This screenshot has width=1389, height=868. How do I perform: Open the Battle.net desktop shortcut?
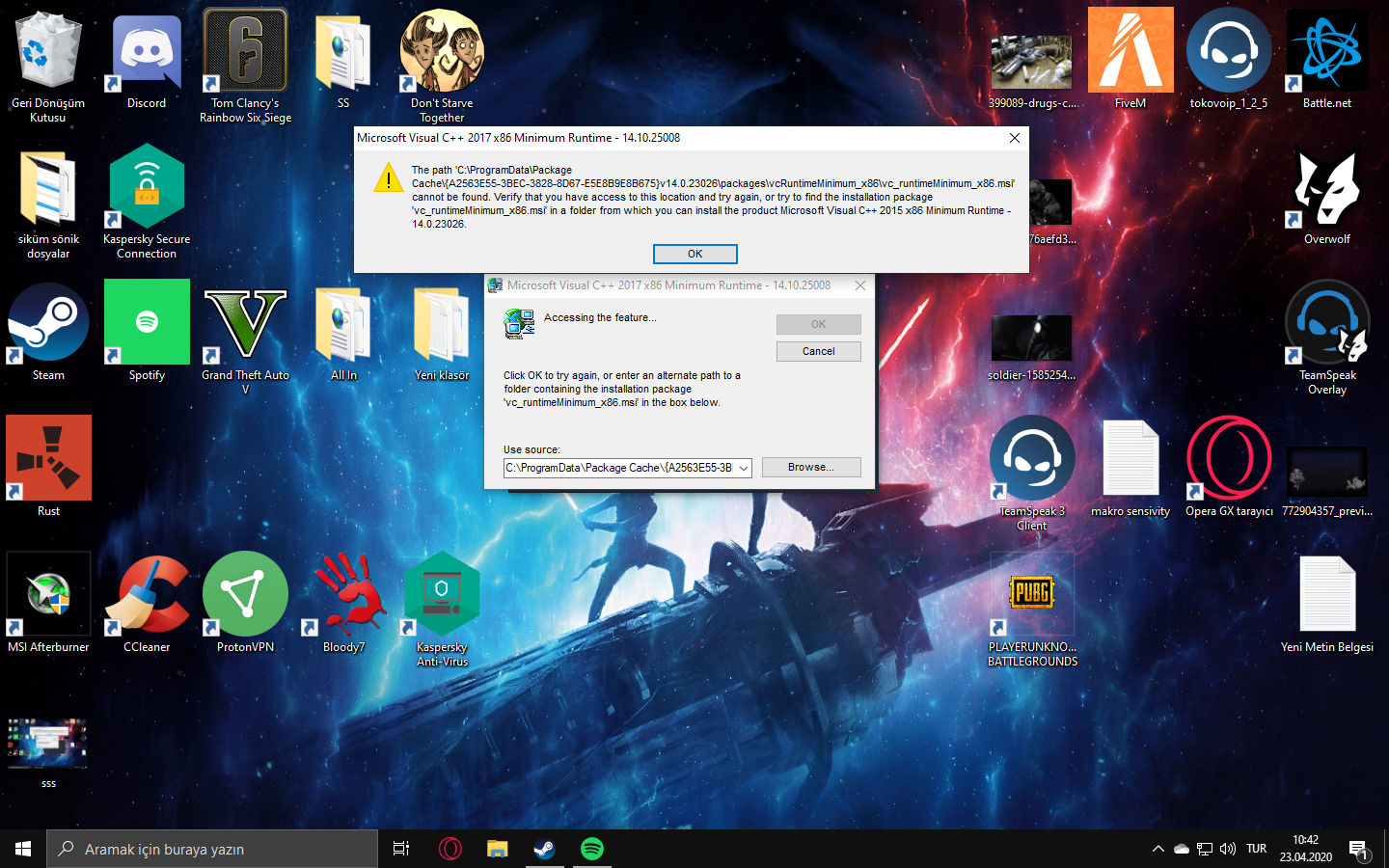(1327, 53)
